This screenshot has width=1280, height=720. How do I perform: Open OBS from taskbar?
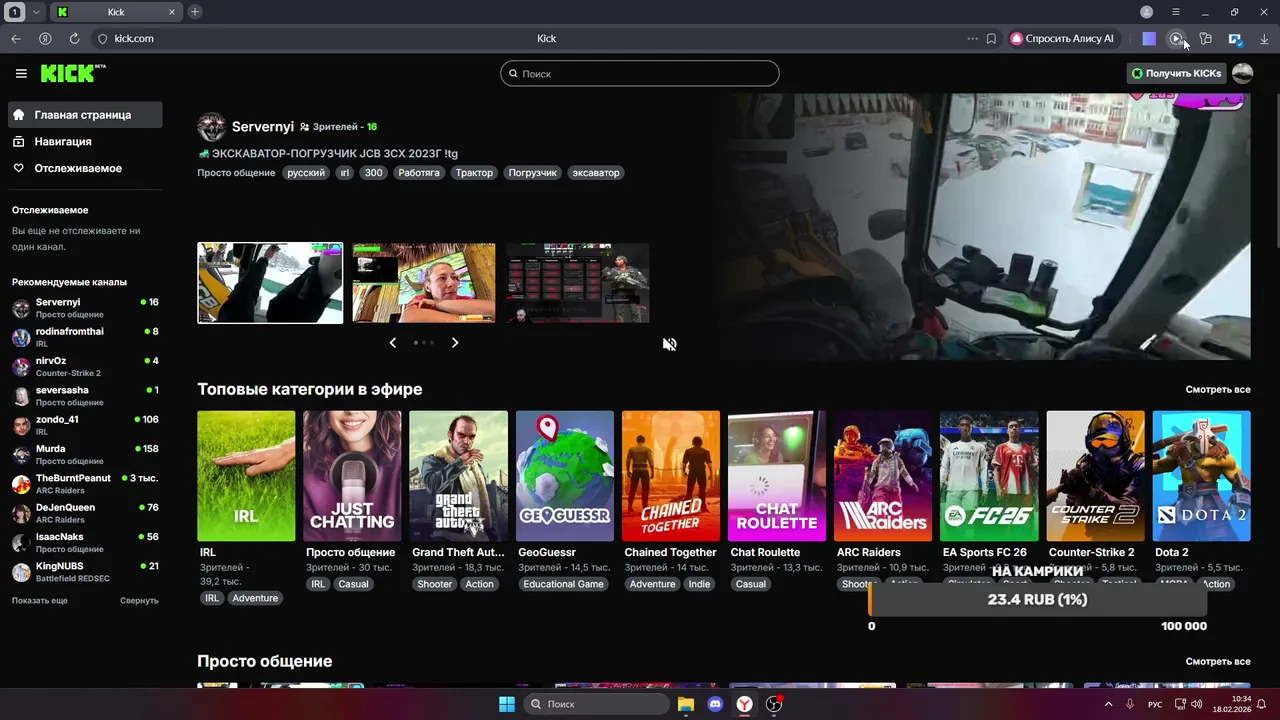click(774, 704)
